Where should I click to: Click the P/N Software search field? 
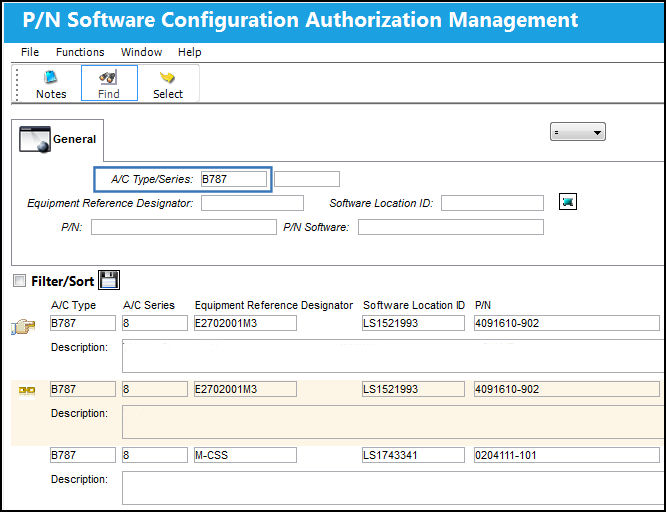click(x=451, y=227)
